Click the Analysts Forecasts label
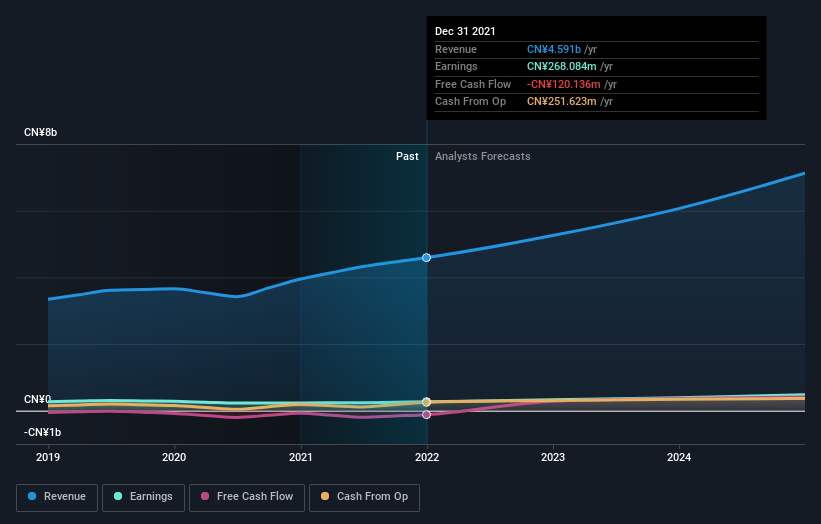821x524 pixels. (x=482, y=157)
